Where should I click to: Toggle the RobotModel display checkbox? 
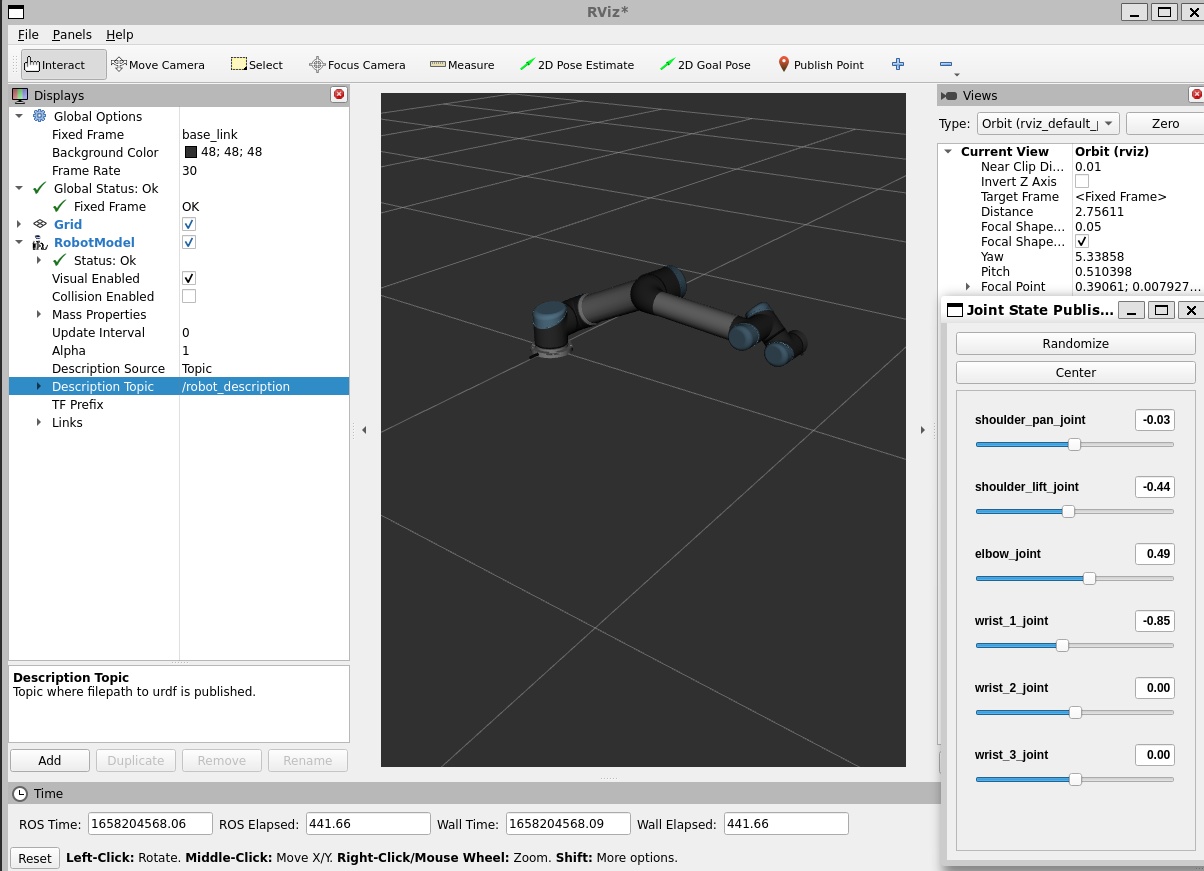[x=189, y=242]
